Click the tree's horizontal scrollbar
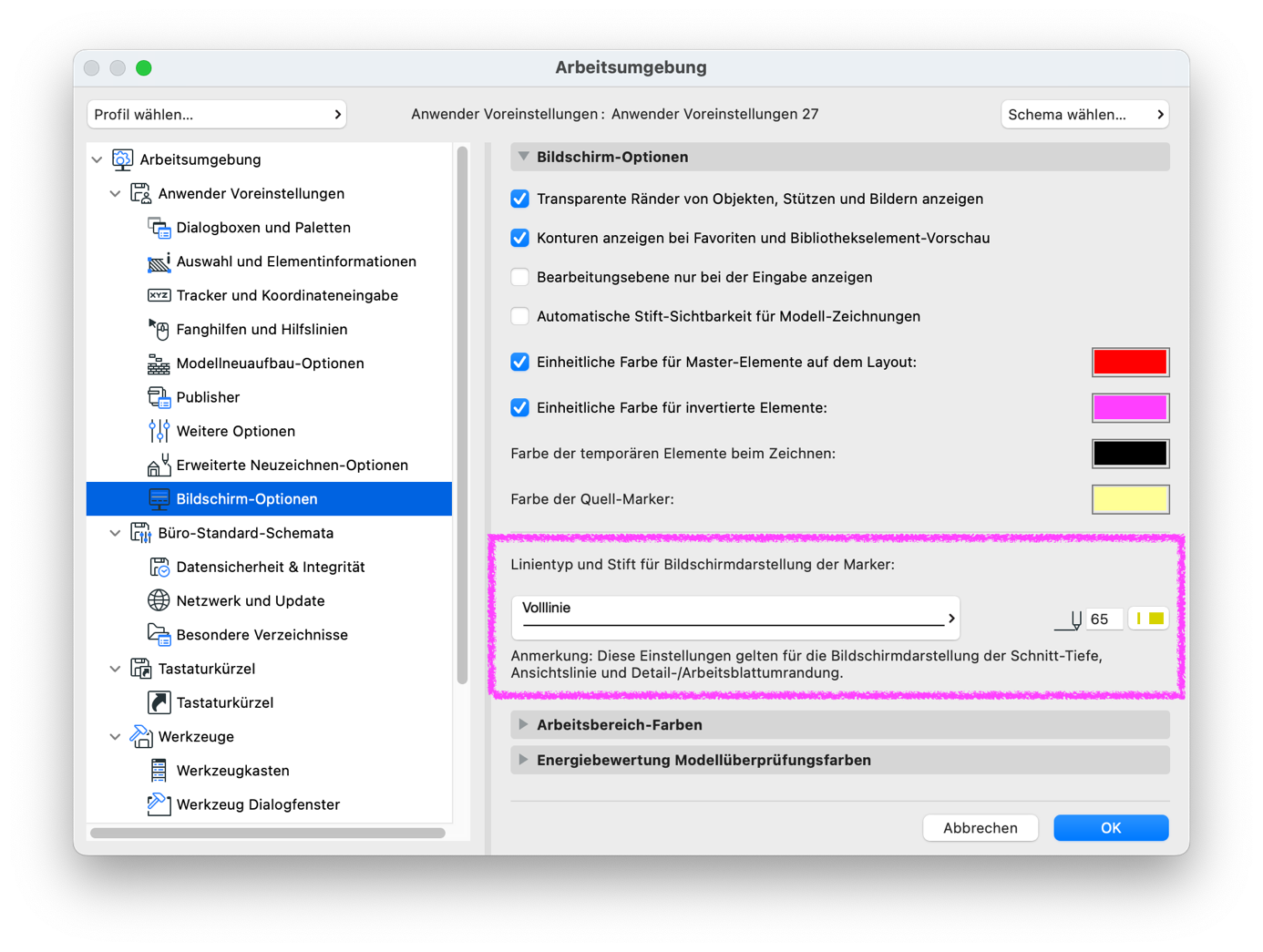1263x952 pixels. [x=268, y=833]
